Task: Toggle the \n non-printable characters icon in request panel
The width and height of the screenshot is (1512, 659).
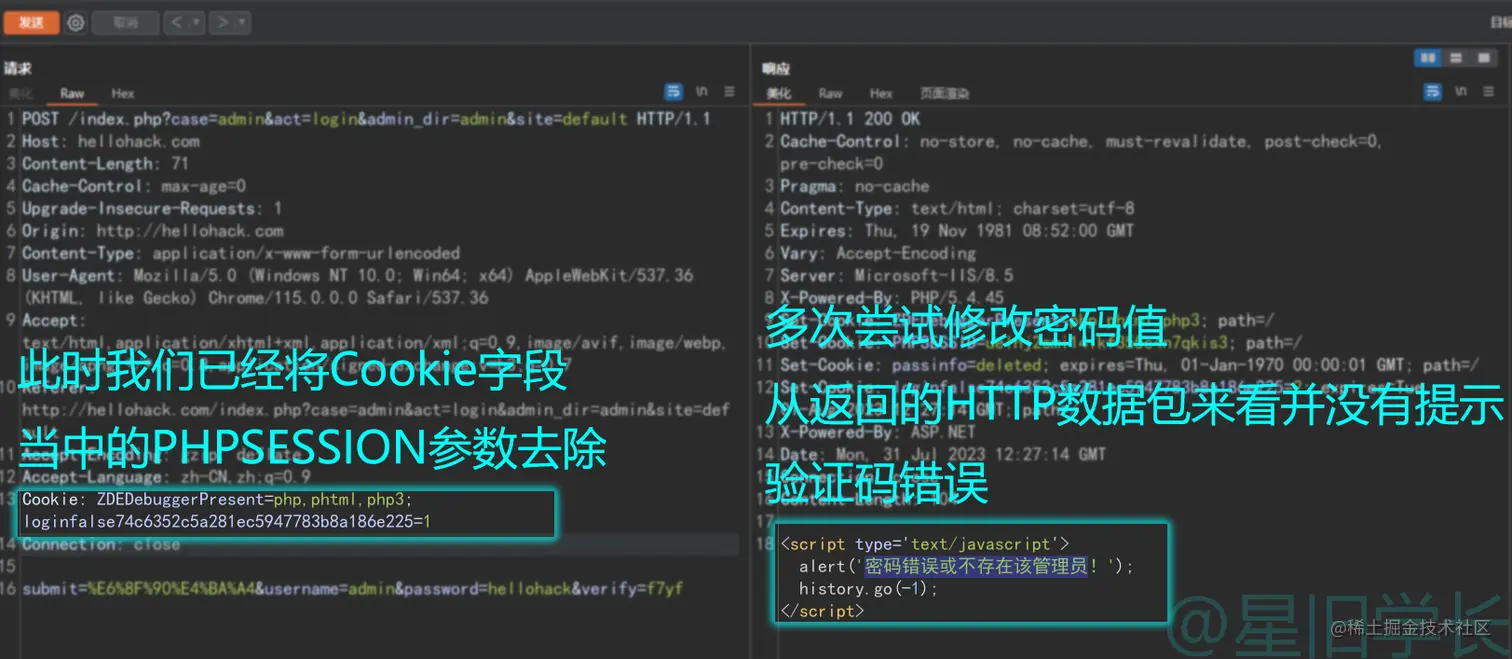Action: pos(702,92)
